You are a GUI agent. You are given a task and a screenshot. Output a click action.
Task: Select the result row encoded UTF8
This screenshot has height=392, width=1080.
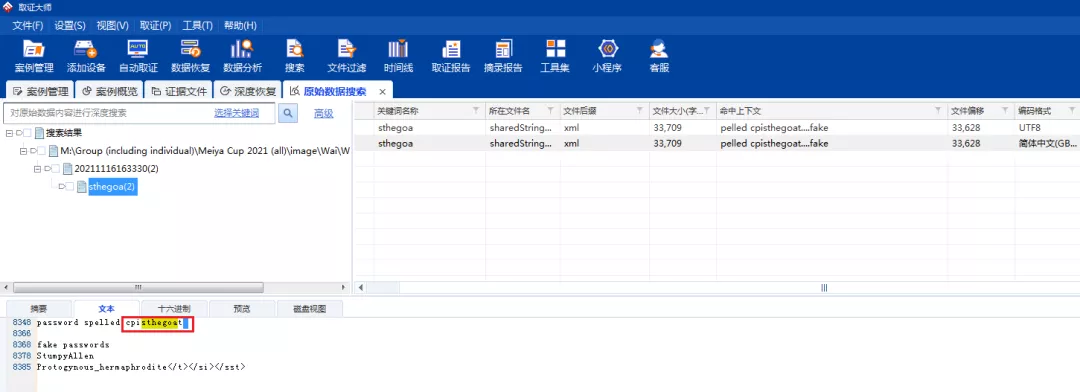[716, 127]
